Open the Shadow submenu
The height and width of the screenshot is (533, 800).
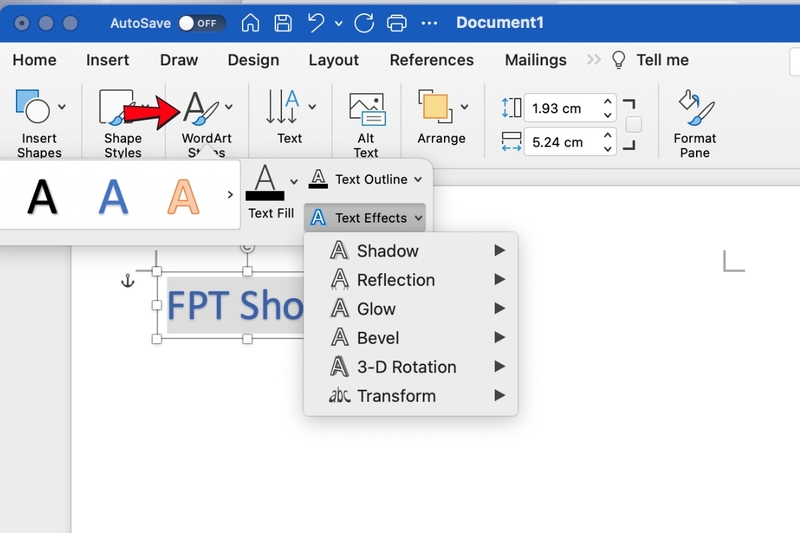pos(411,251)
